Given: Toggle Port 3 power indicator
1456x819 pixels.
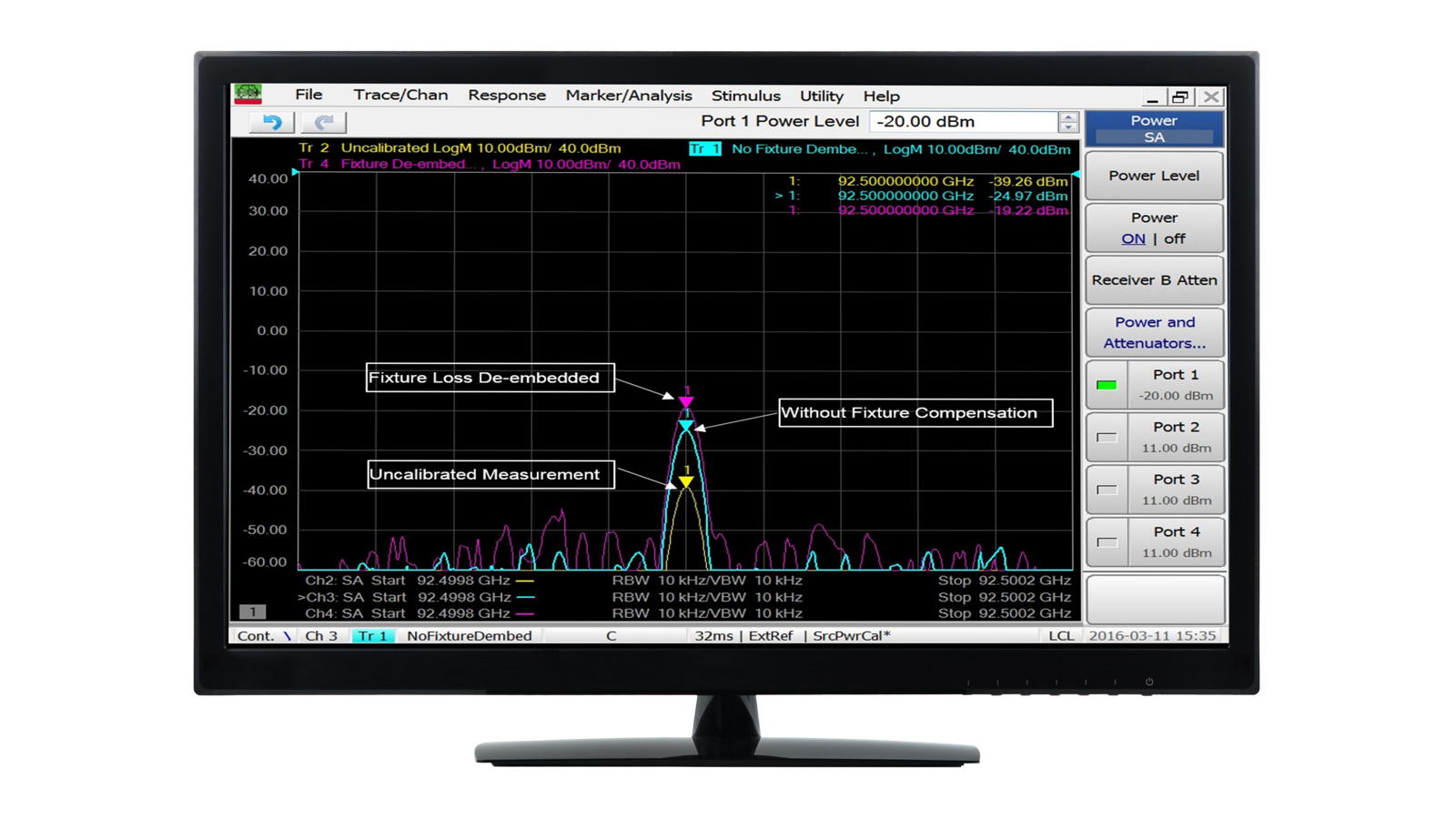Looking at the screenshot, I should point(1107,490).
